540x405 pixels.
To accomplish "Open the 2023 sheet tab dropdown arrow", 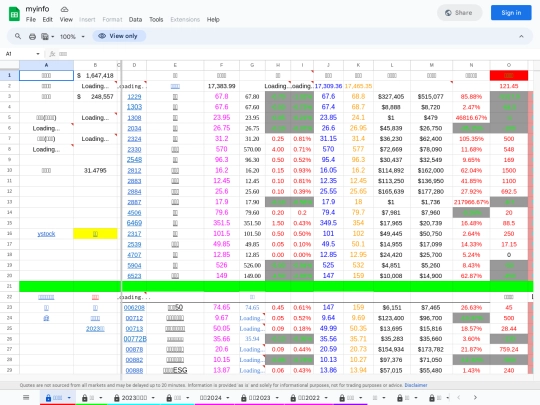I will point(153,398).
